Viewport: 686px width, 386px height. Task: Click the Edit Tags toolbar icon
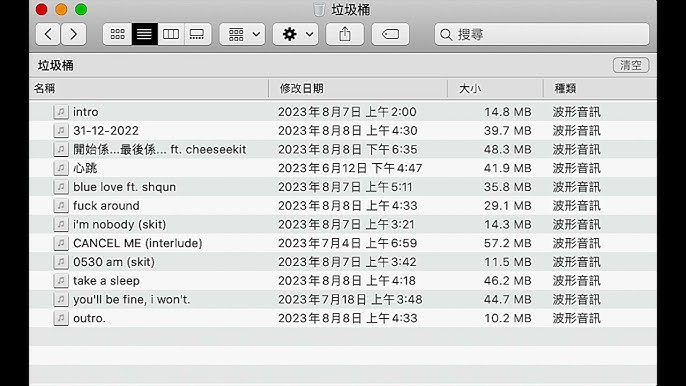point(390,34)
